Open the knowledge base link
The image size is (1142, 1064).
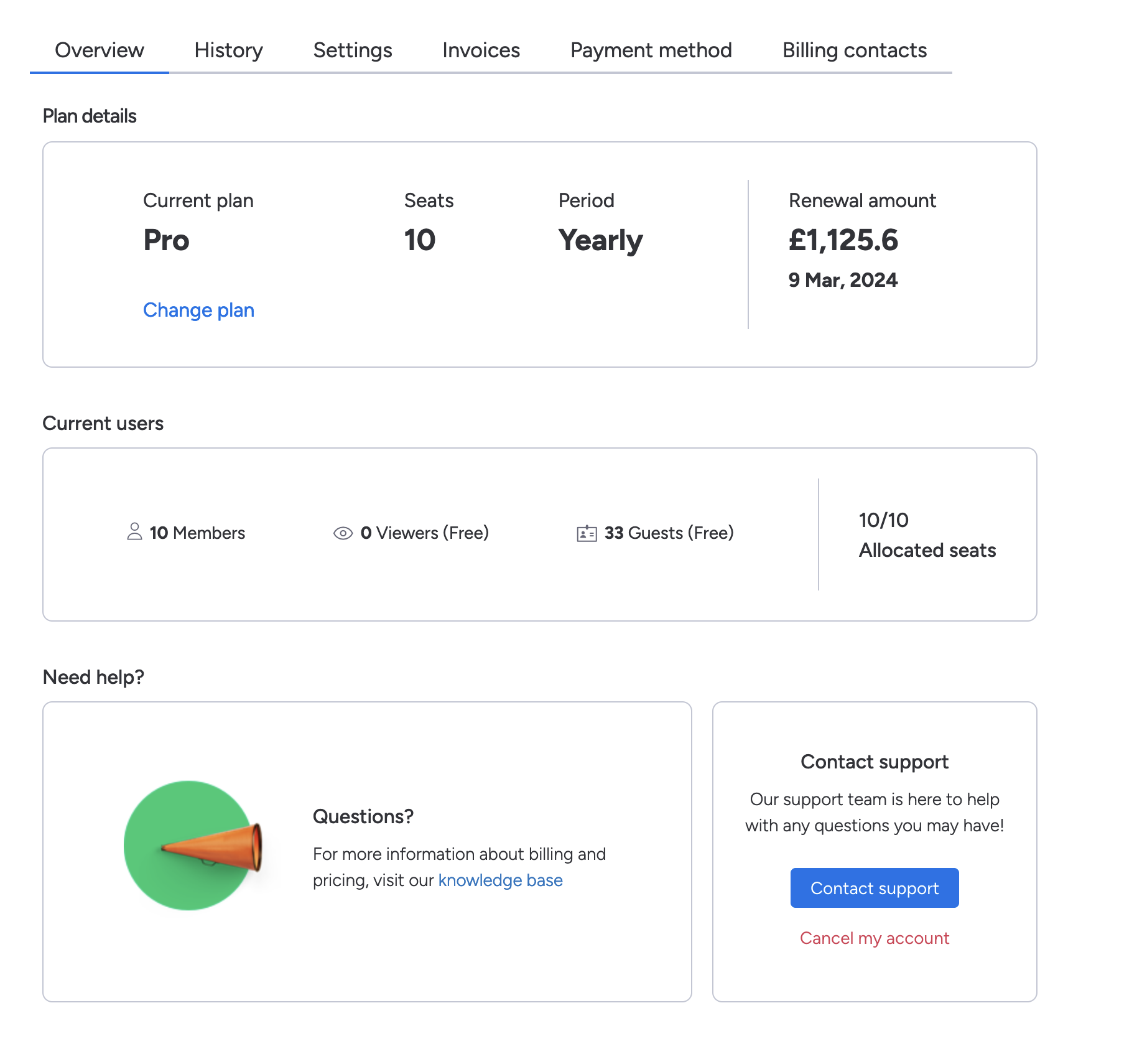(500, 880)
